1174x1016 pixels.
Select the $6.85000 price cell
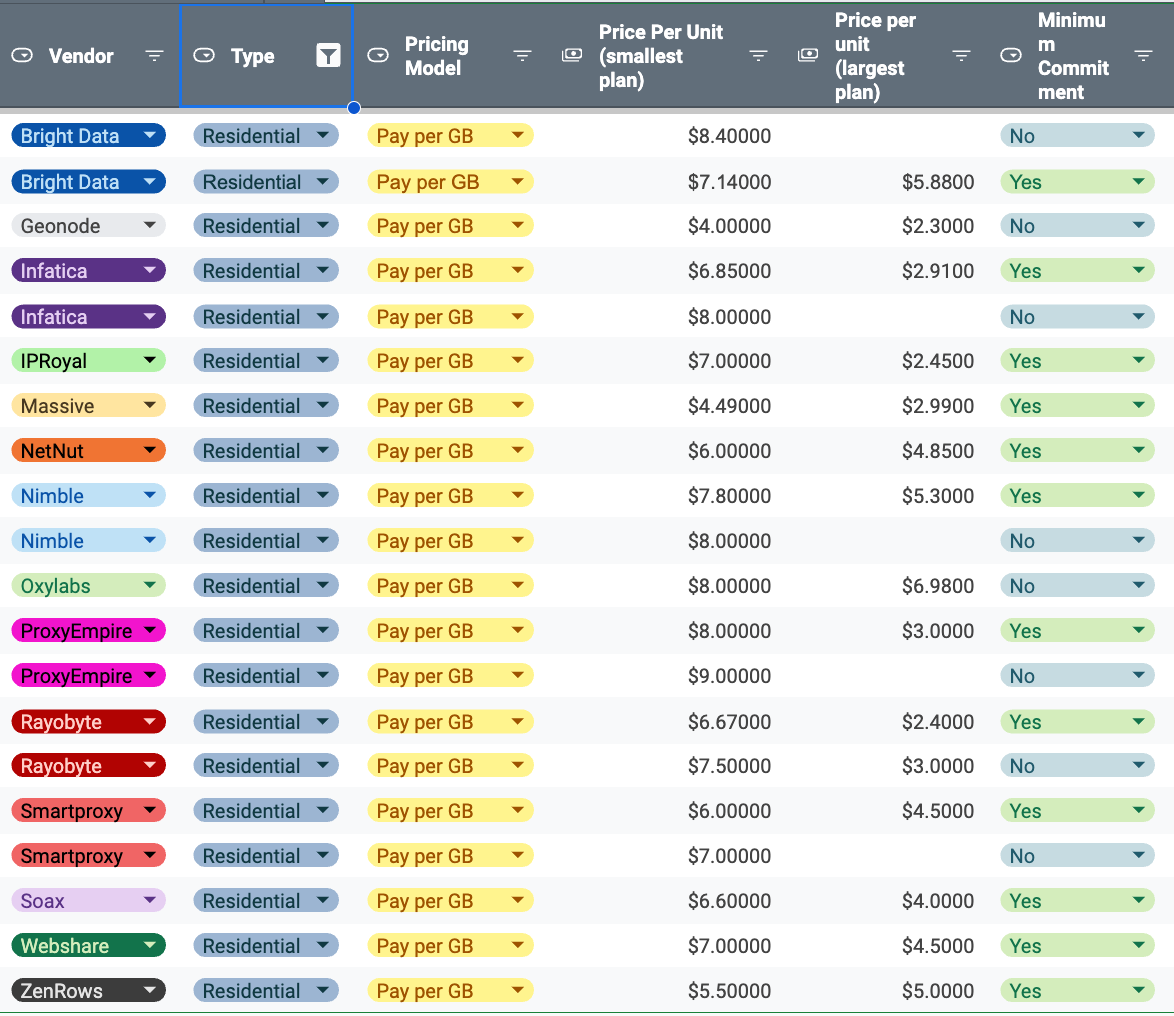(x=729, y=271)
